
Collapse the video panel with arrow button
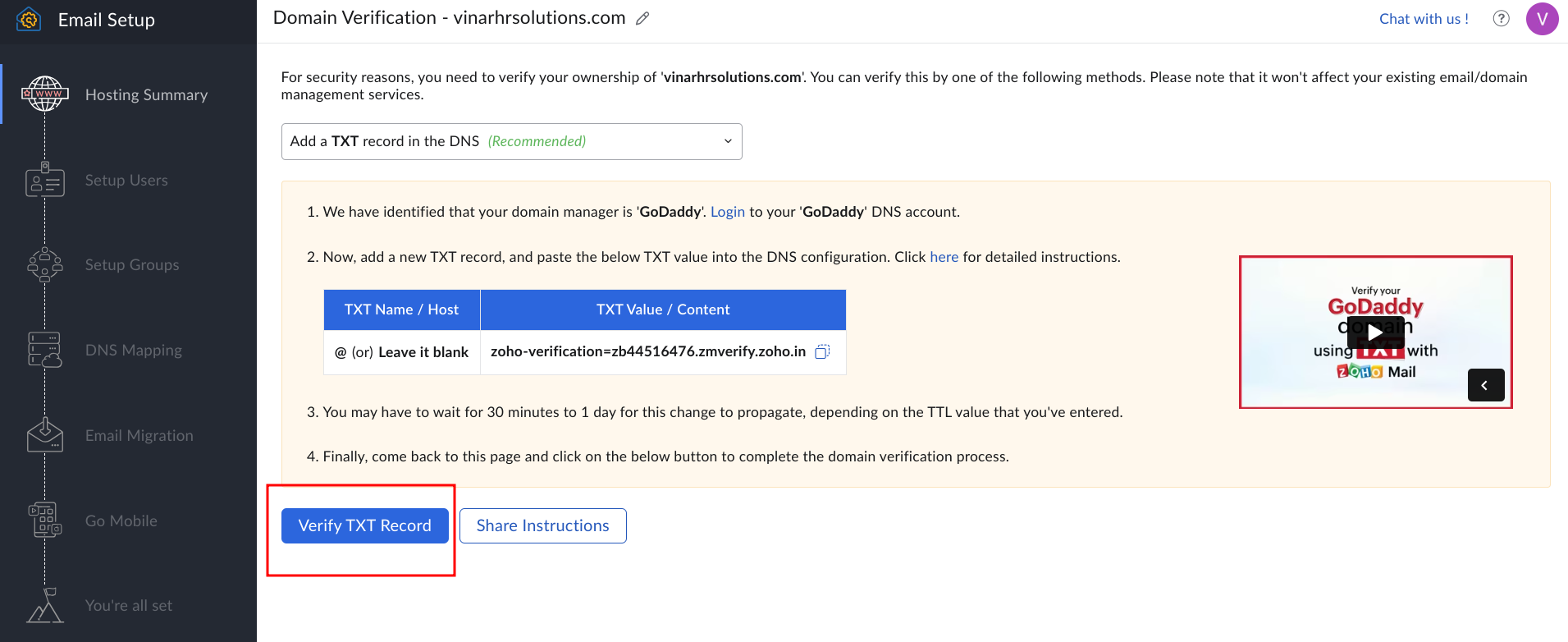1485,385
